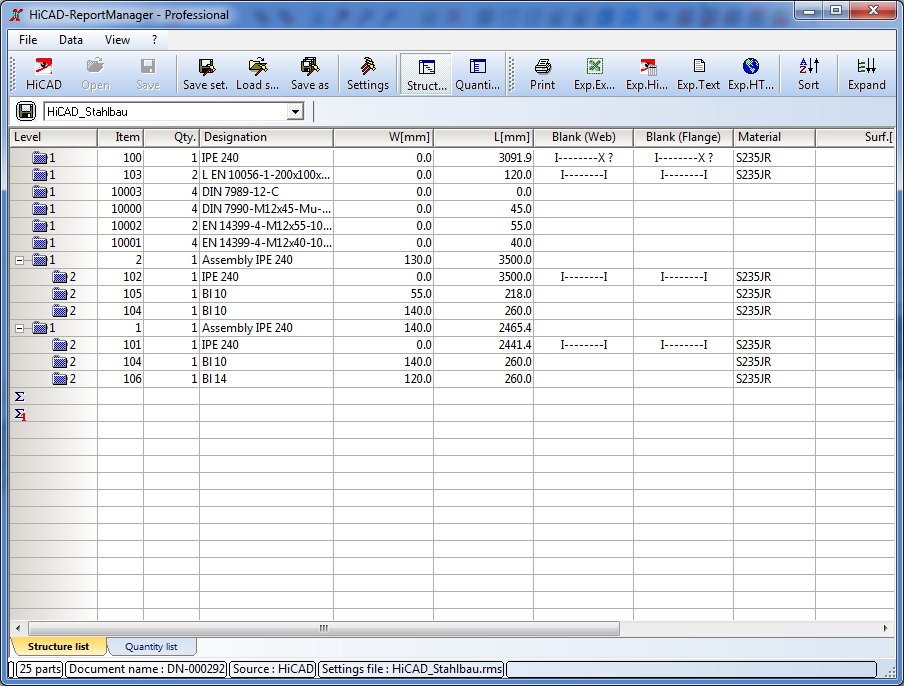Click the Expand toolbar button
Screen dimensions: 904x686
pos(866,74)
